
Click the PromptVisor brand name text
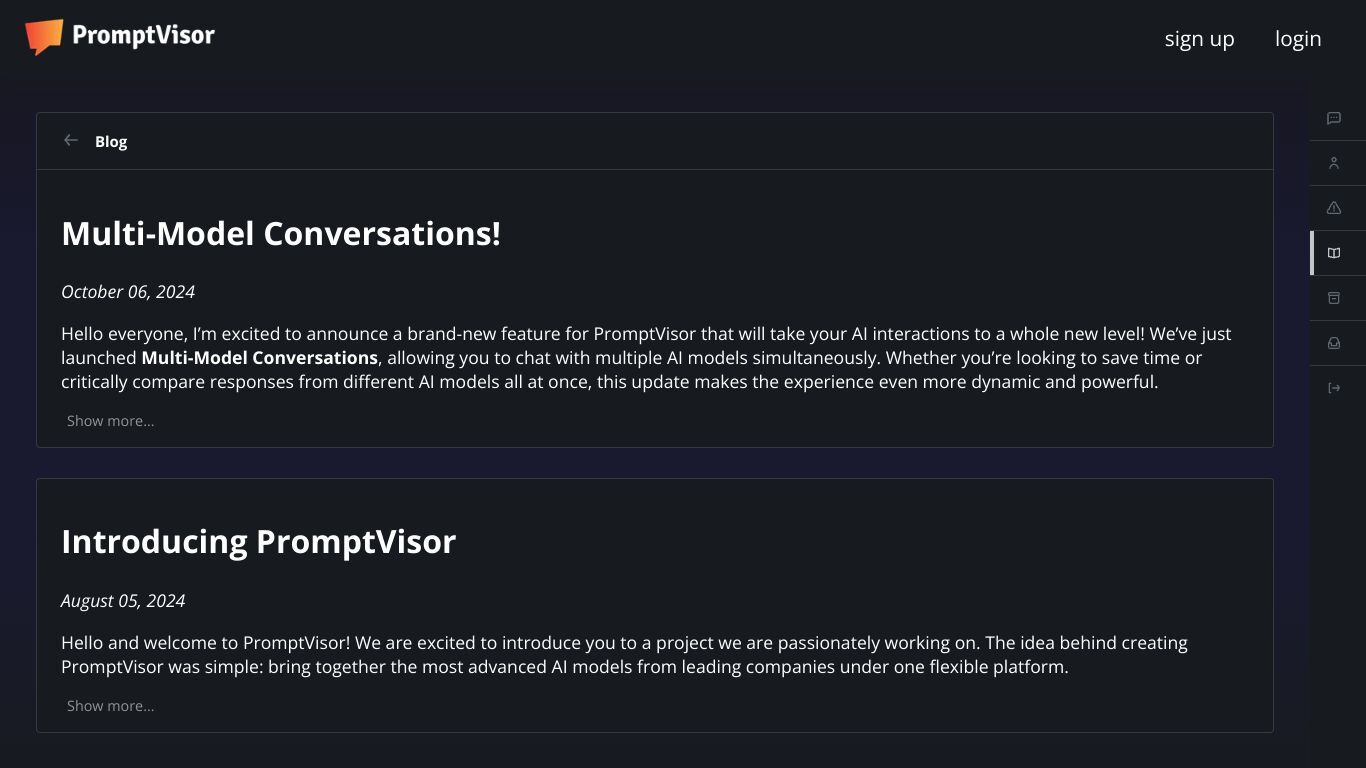(x=143, y=36)
